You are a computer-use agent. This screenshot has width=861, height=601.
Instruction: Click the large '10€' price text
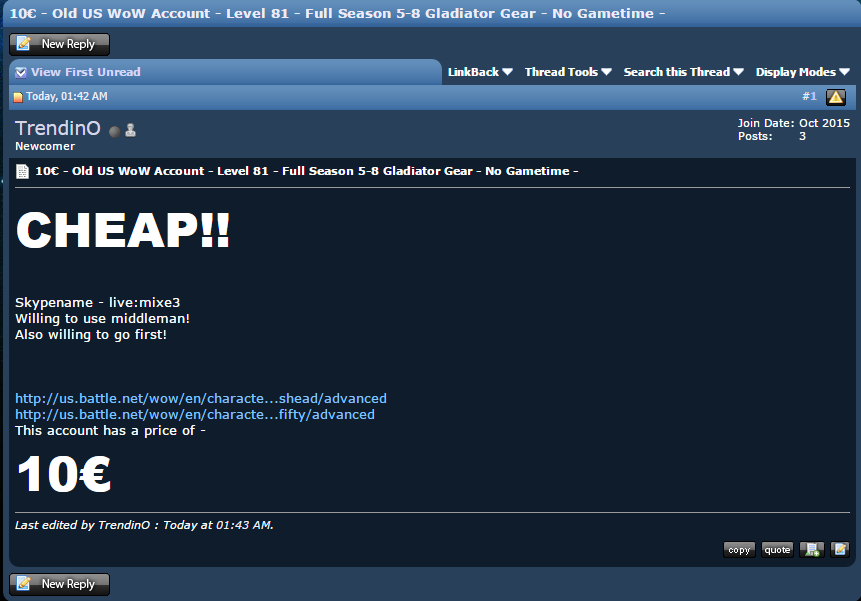64,474
